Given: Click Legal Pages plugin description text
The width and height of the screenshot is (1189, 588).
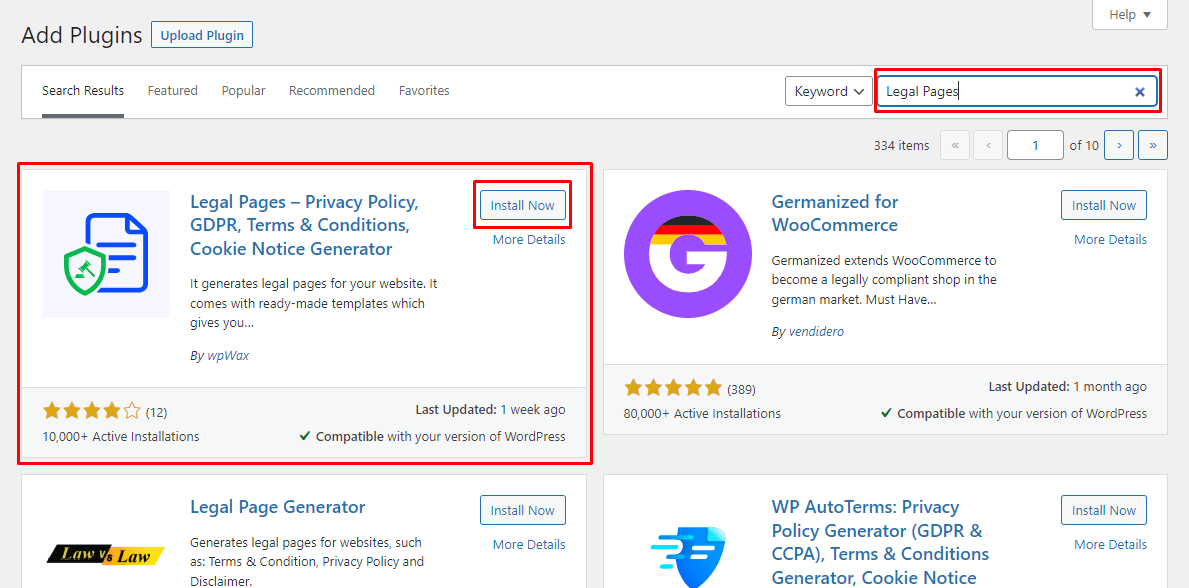Looking at the screenshot, I should point(313,303).
